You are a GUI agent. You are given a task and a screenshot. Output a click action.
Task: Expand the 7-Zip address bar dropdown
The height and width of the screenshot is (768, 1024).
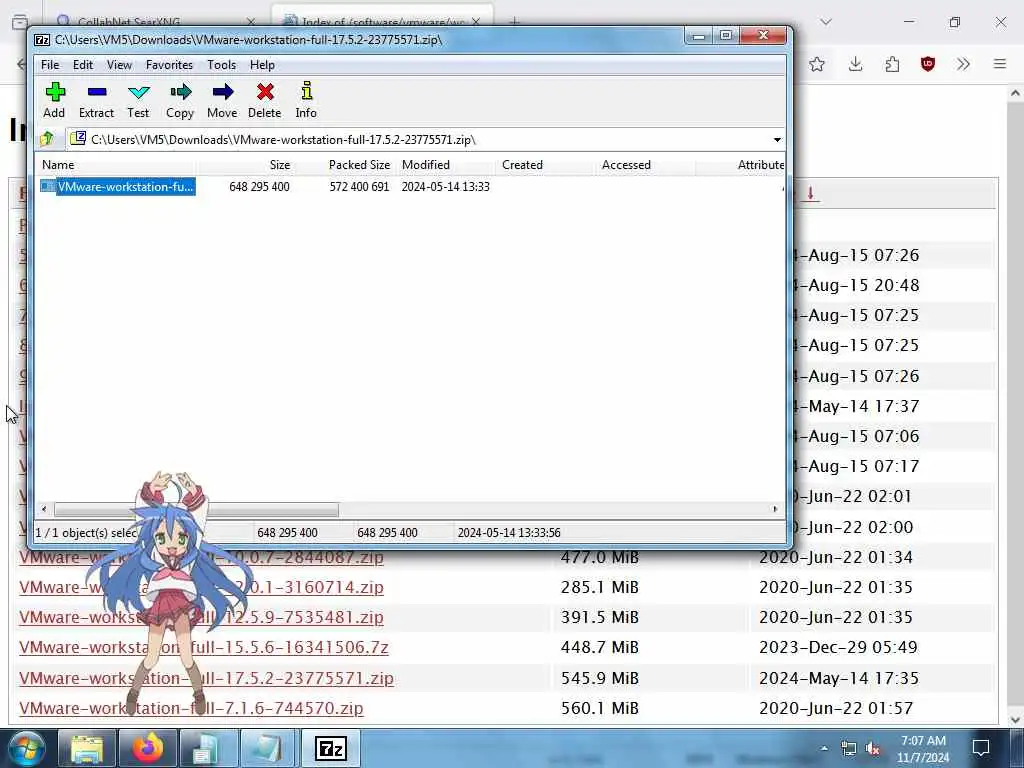(776, 140)
